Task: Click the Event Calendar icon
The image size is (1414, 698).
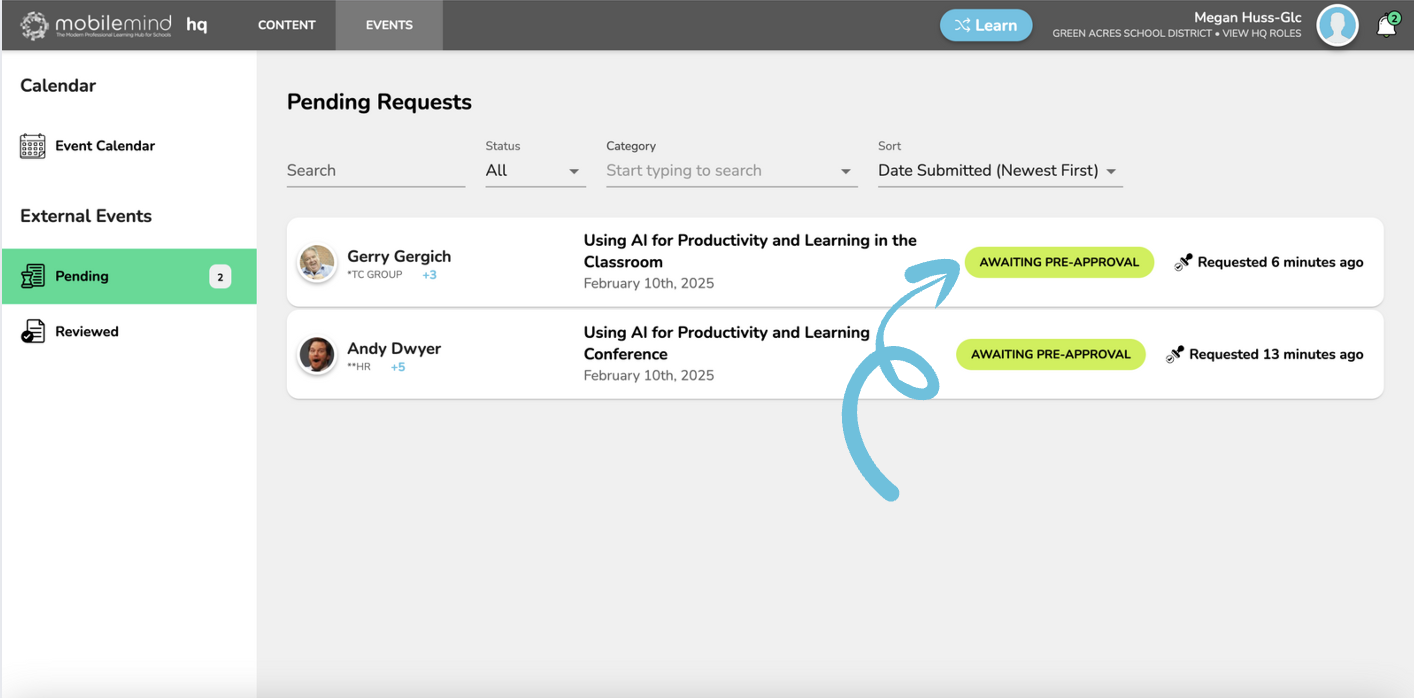Action: (33, 146)
